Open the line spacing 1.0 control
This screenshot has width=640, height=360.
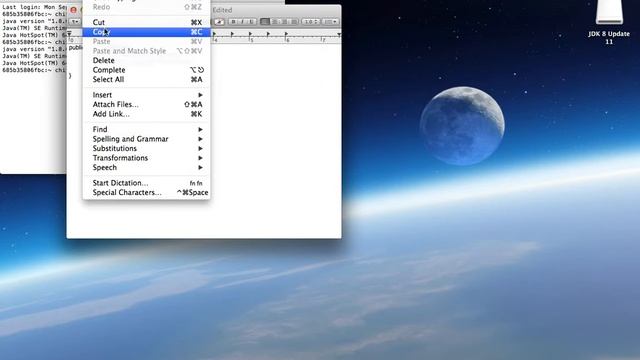[x=311, y=21]
